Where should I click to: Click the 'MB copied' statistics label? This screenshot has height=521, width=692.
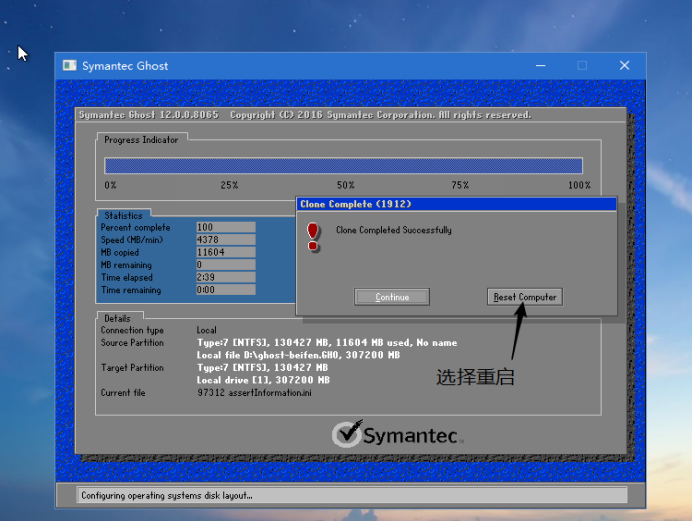pos(120,252)
